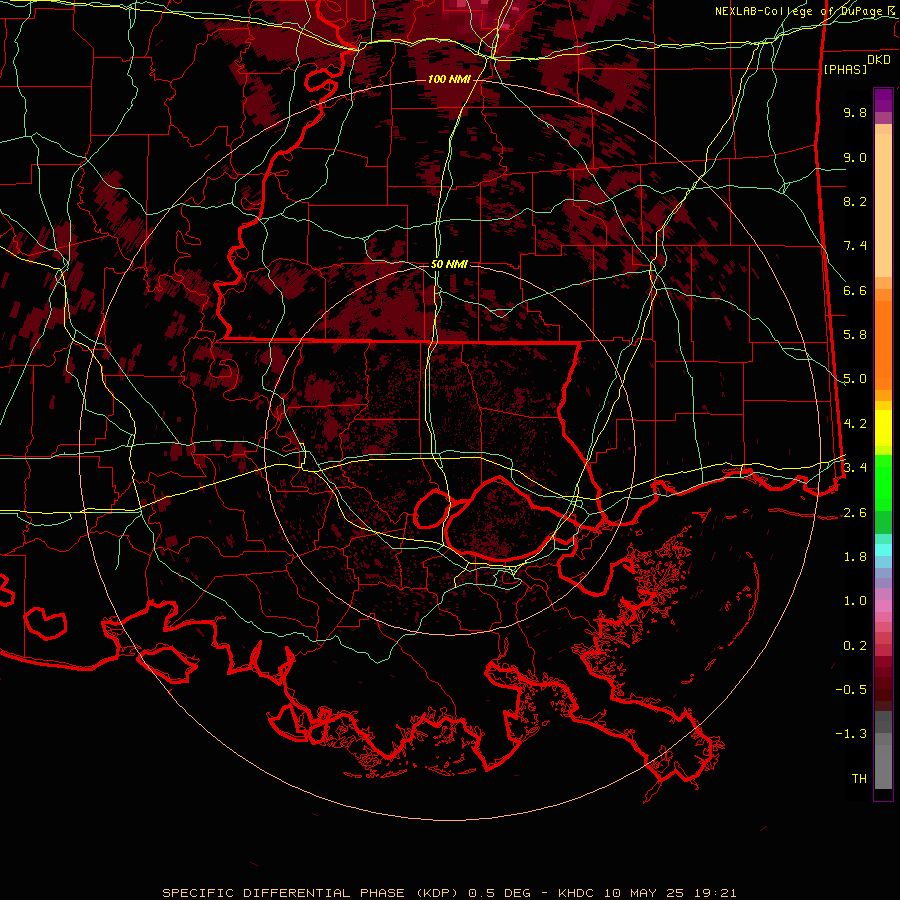
Task: Click the 5.8 scale value
Action: click(x=855, y=335)
